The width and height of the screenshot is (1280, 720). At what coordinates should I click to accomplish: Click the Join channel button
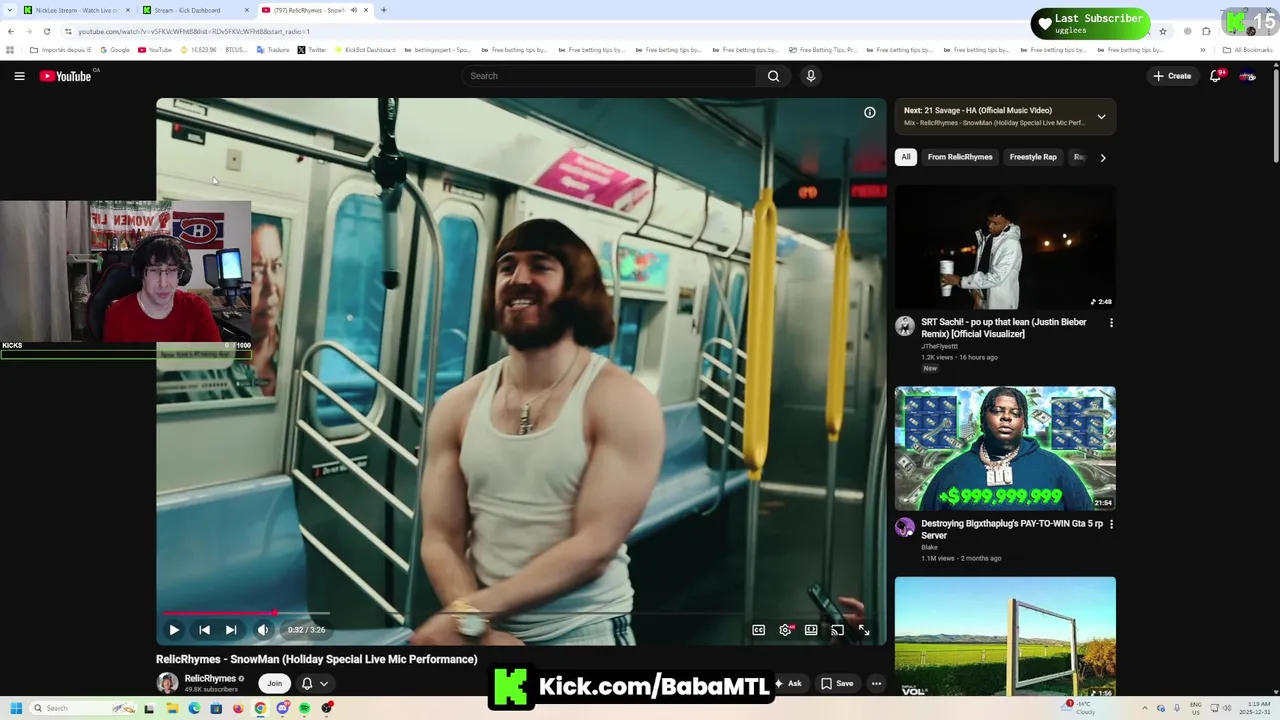274,683
